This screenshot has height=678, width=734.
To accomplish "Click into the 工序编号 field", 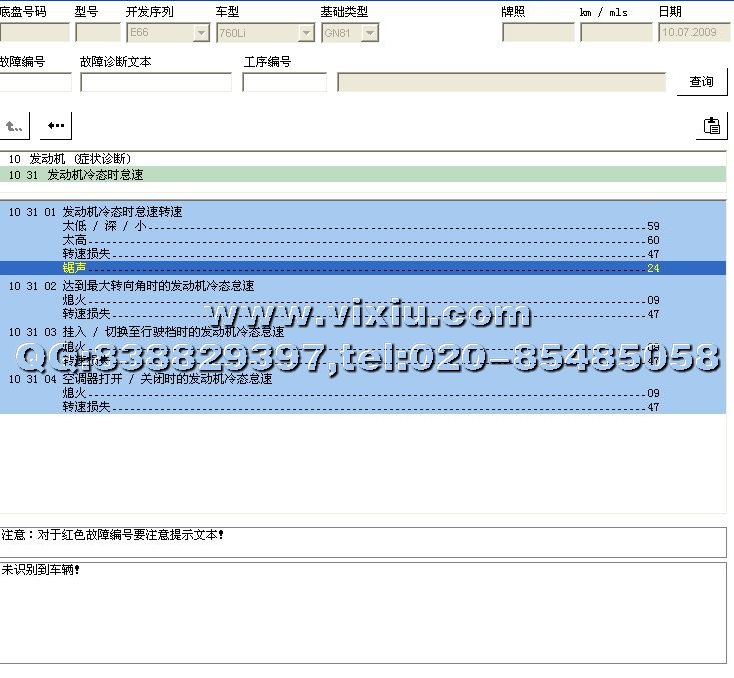I will [284, 82].
